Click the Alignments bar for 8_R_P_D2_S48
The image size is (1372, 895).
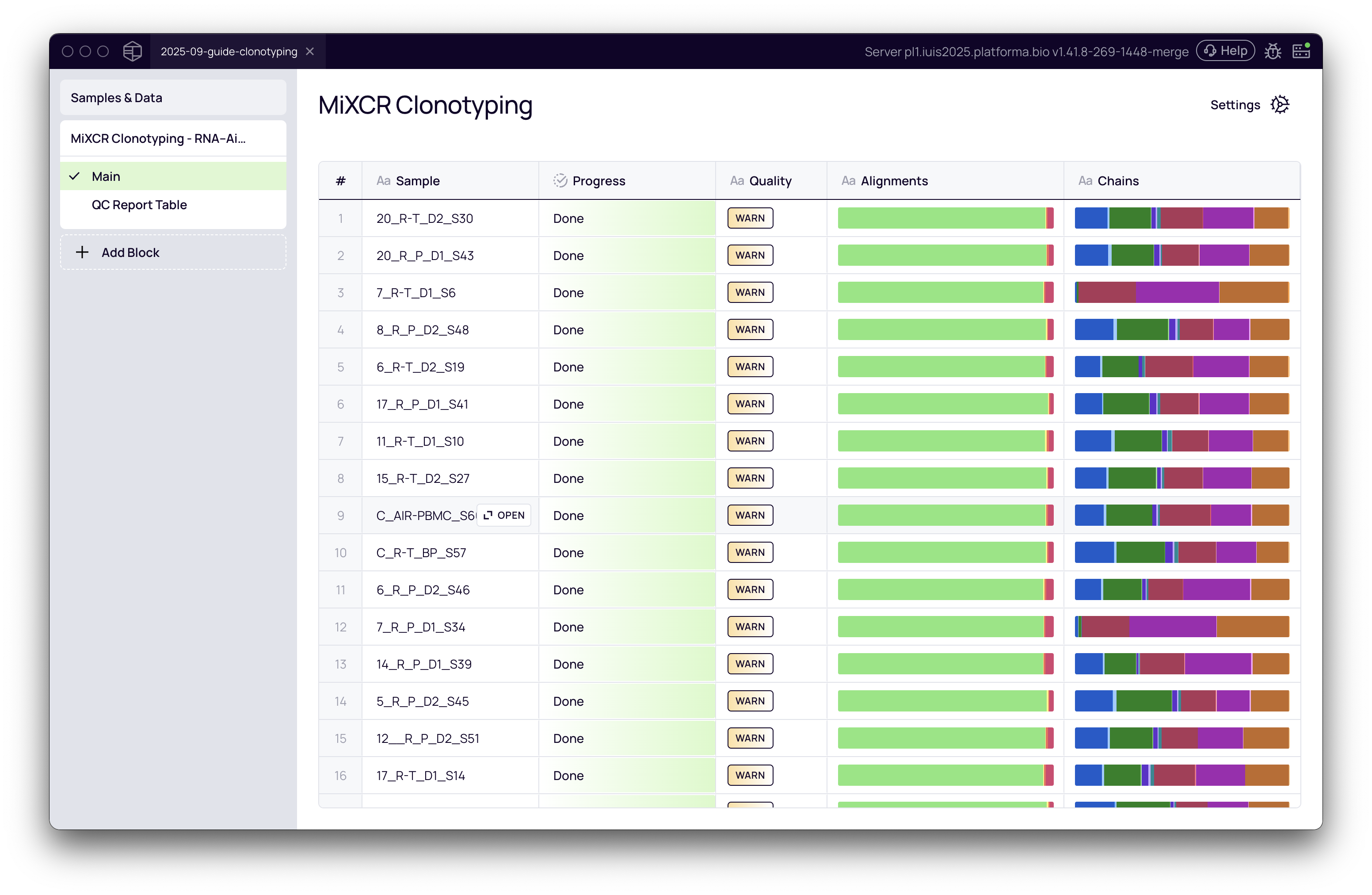click(945, 330)
